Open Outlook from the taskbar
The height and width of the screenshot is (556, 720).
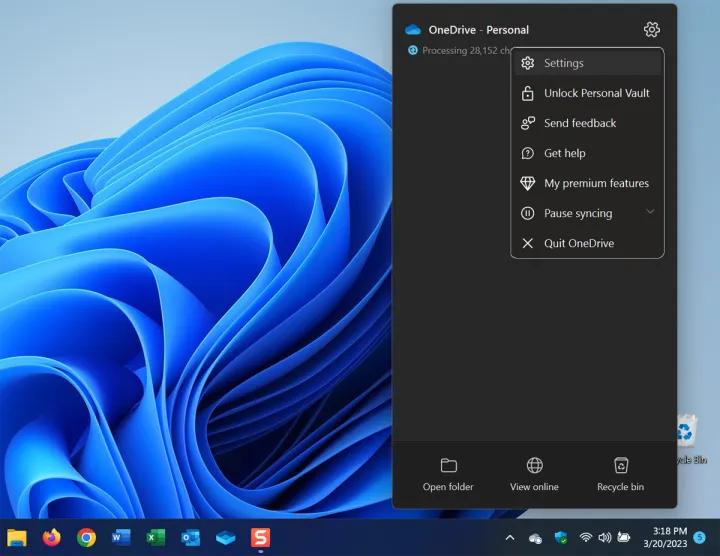(191, 538)
